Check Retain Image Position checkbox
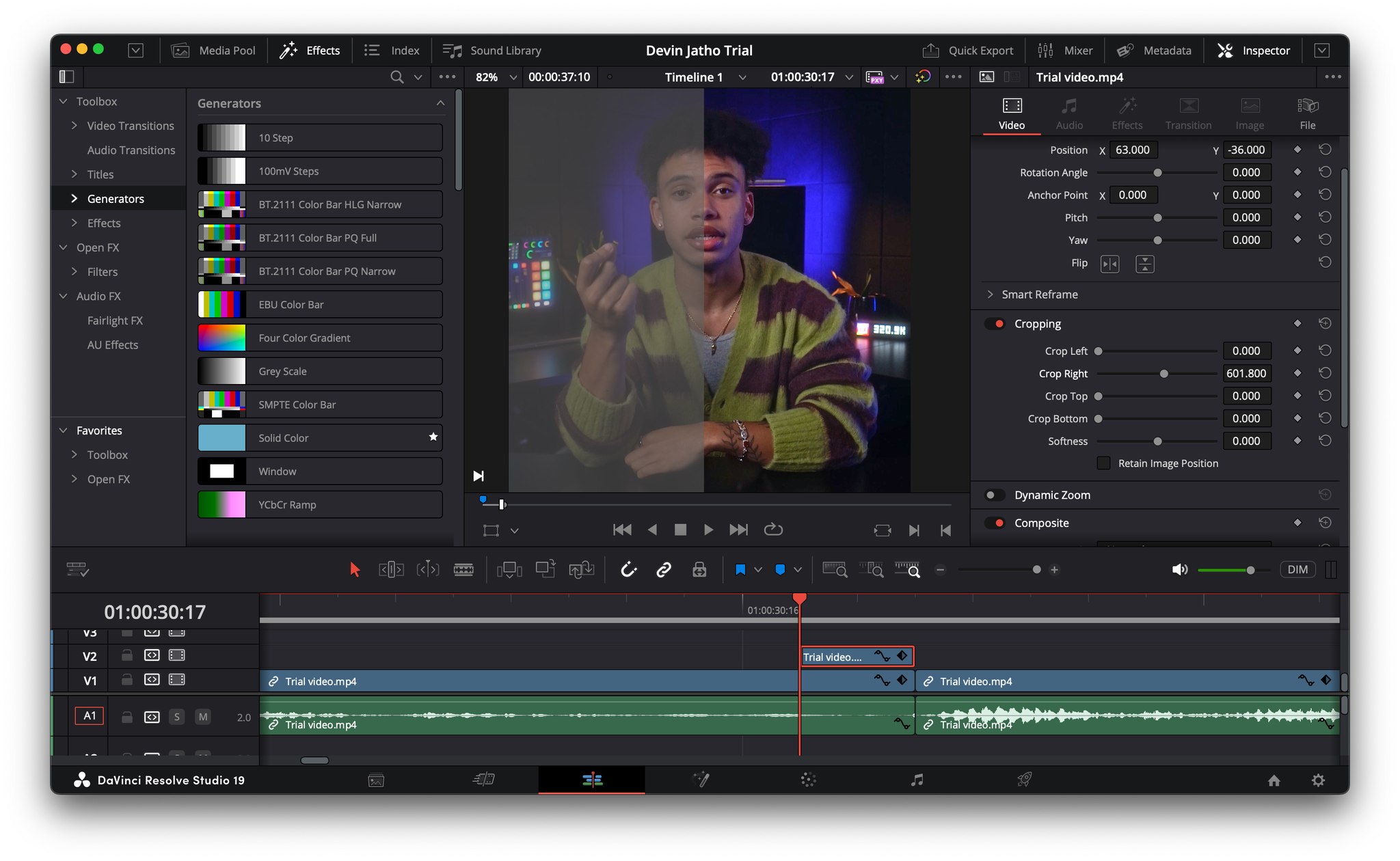 (1103, 463)
